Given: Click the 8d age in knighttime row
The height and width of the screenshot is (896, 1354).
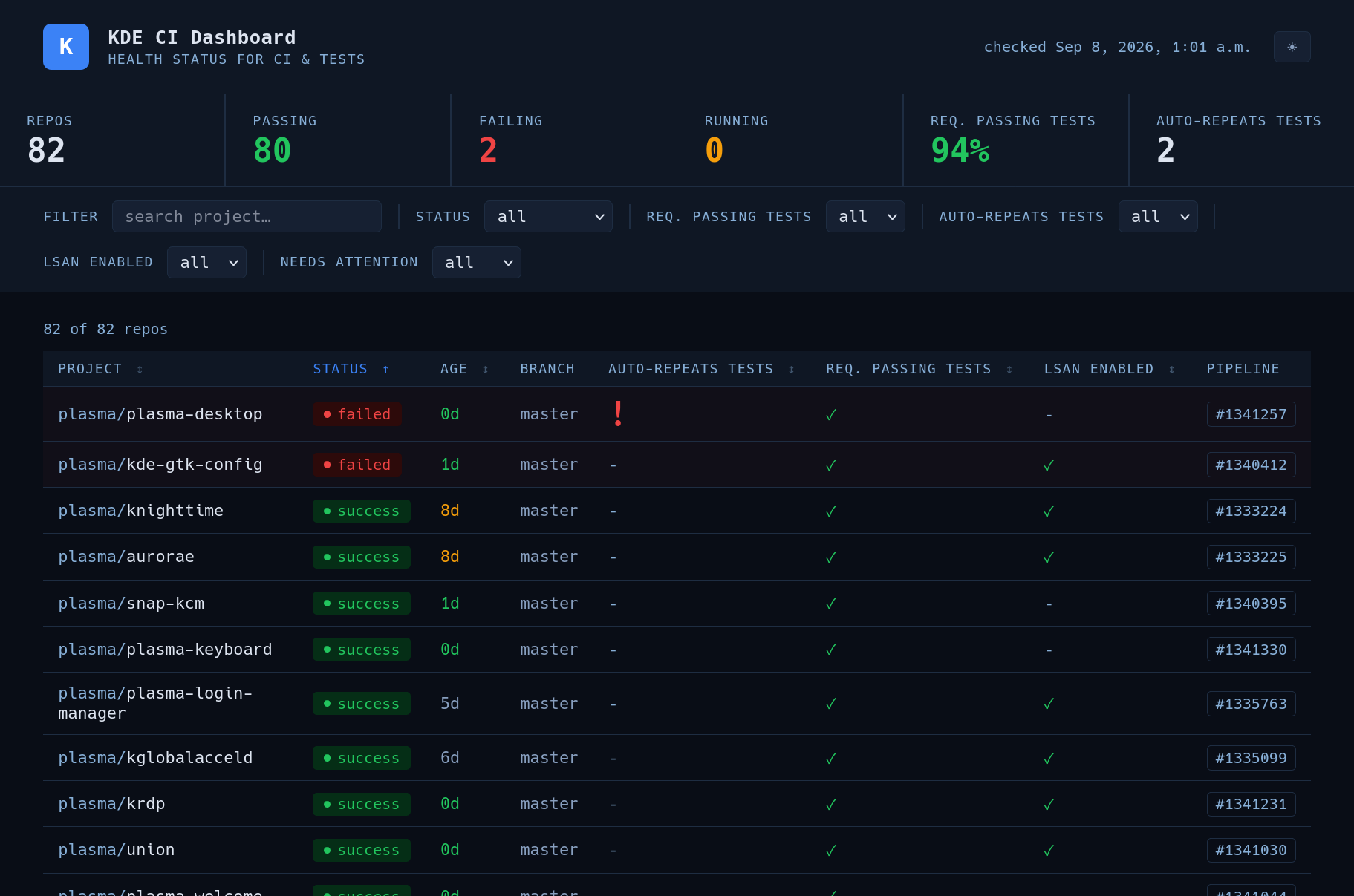Looking at the screenshot, I should click(x=450, y=511).
